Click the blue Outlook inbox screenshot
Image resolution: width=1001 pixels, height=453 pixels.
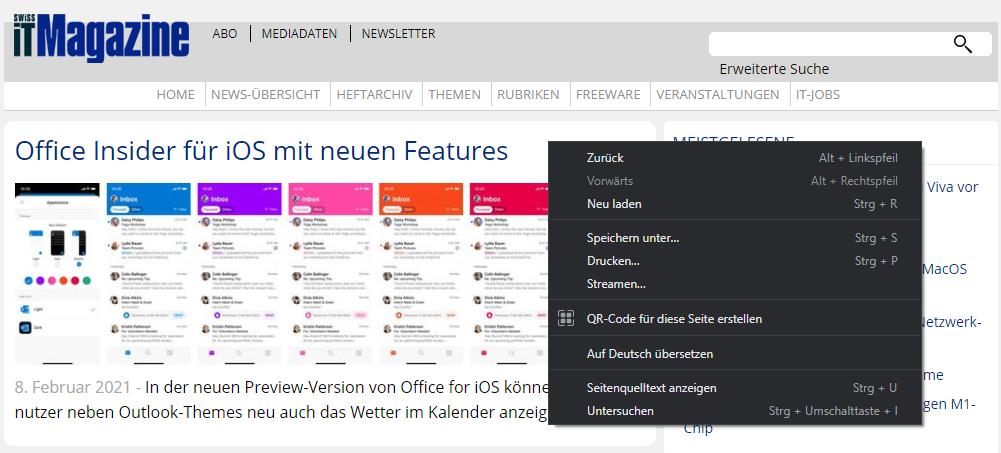click(148, 274)
